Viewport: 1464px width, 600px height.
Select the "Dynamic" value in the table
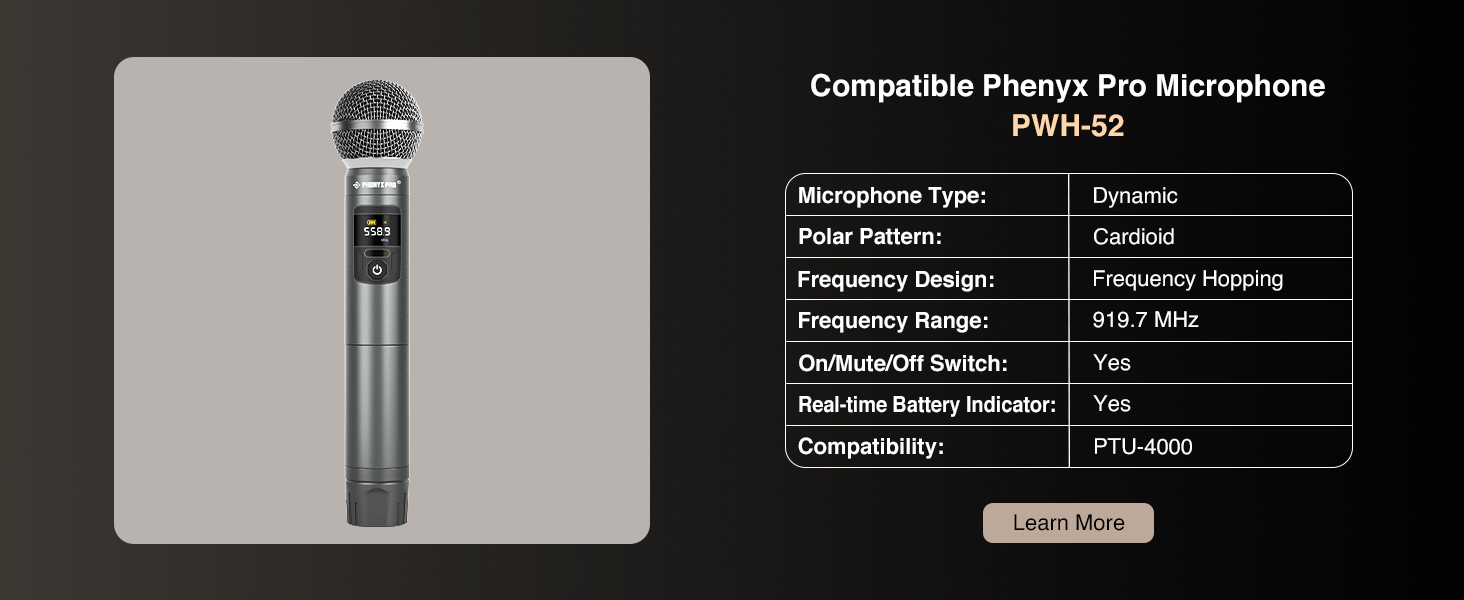1135,196
